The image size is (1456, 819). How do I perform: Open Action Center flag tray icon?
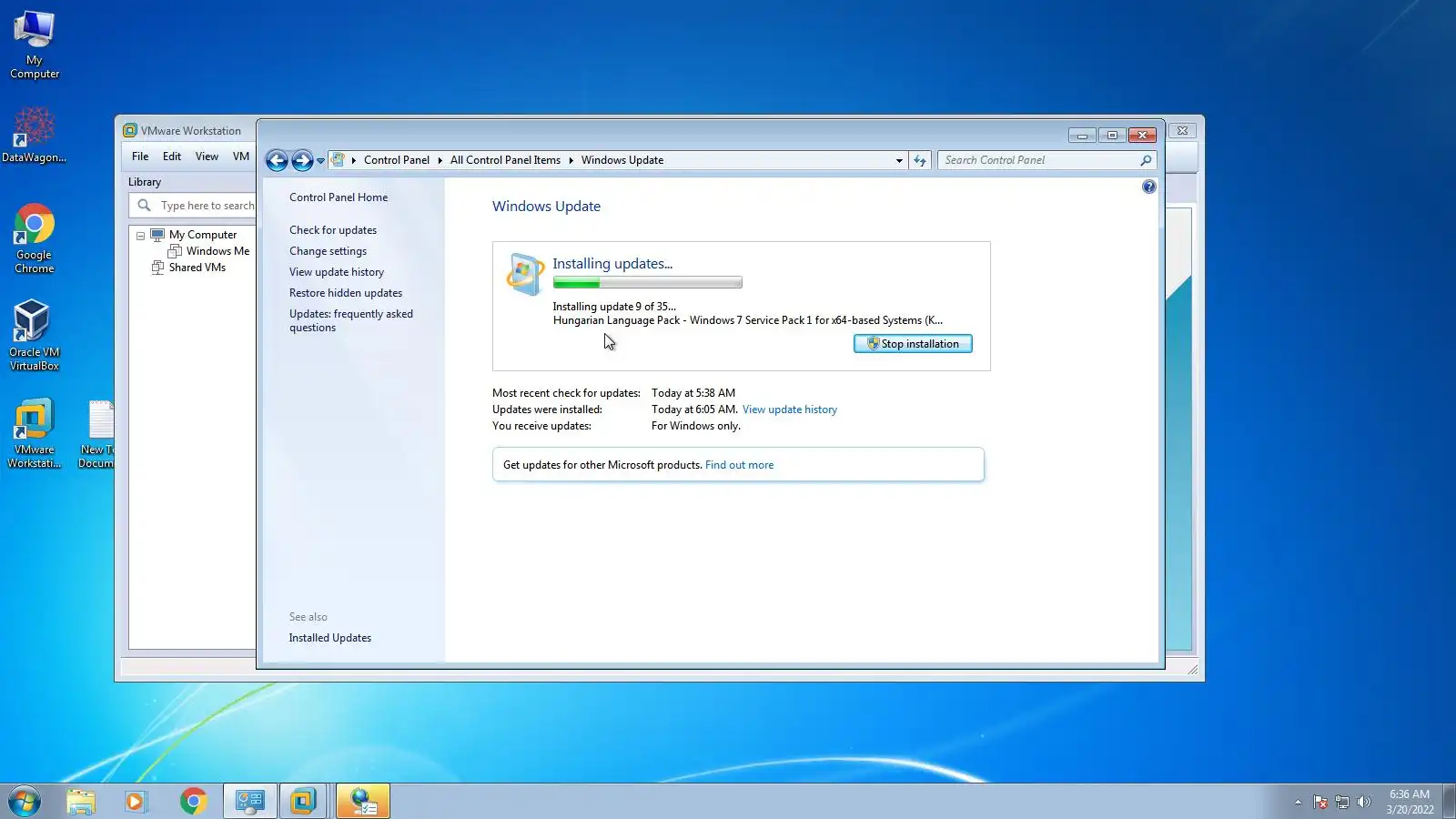pyautogui.click(x=1320, y=802)
